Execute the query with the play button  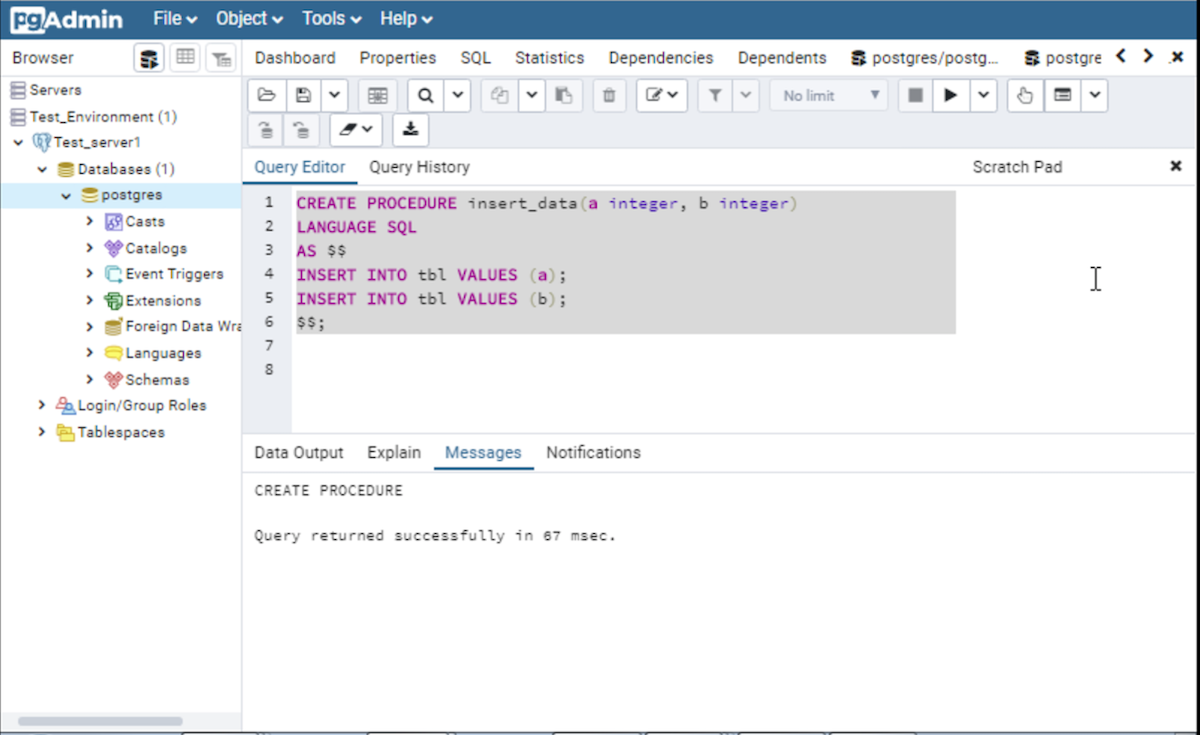(951, 96)
